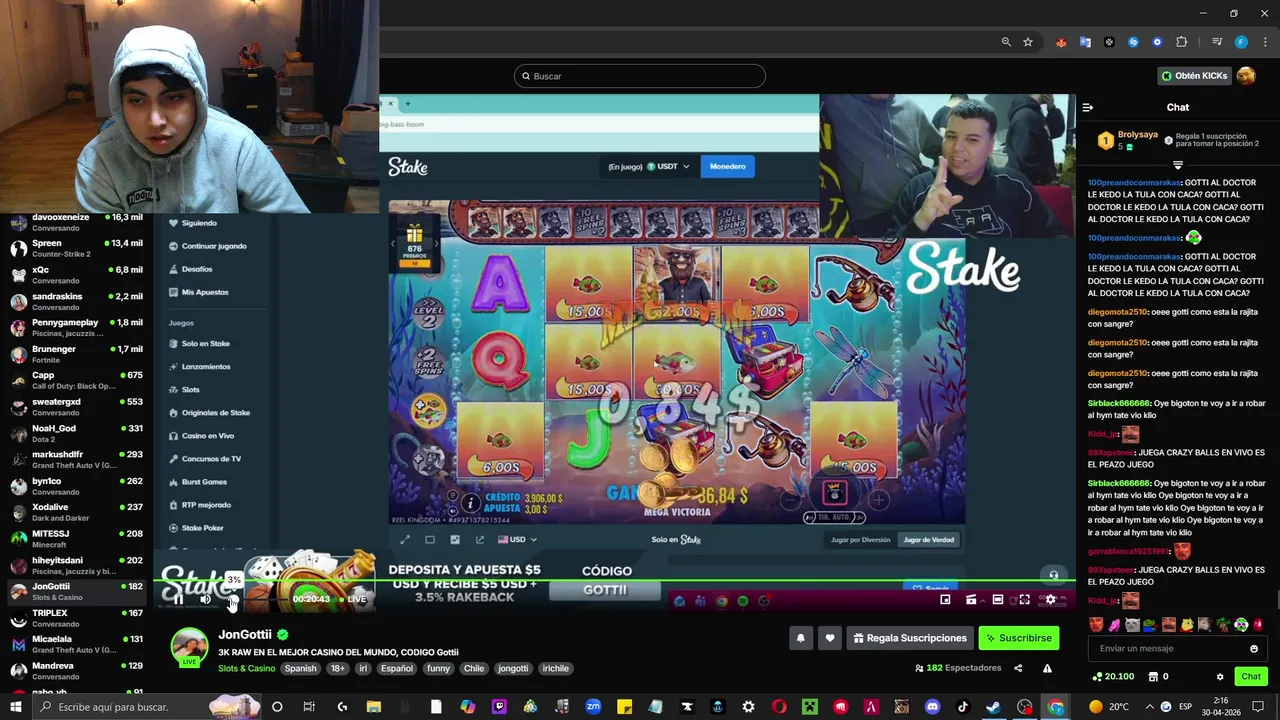Mute the stream volume speaker icon
Viewport: 1280px width, 720px height.
pos(205,599)
